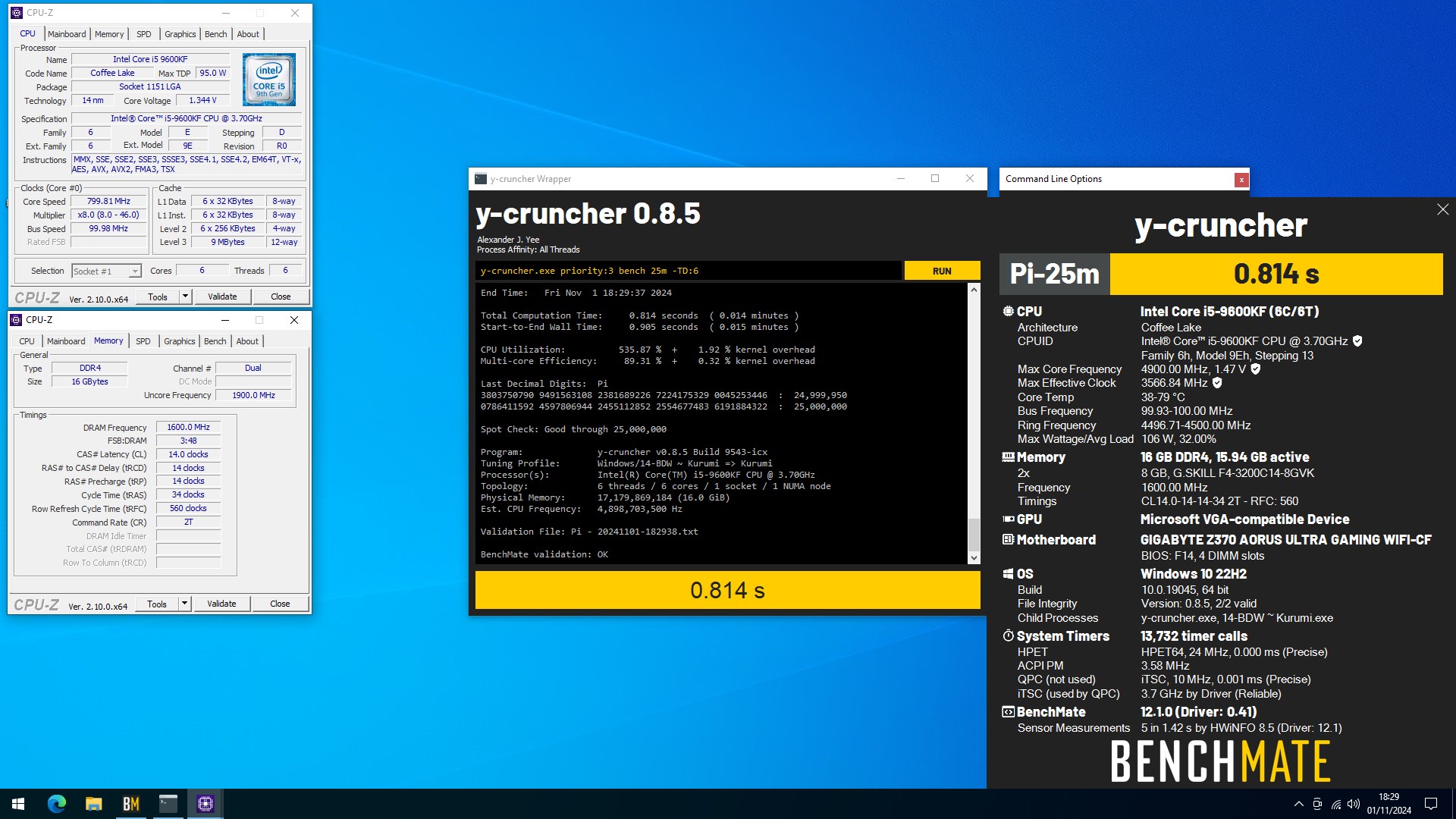The width and height of the screenshot is (1456, 819).
Task: Open volume control in system tray
Action: (1354, 804)
